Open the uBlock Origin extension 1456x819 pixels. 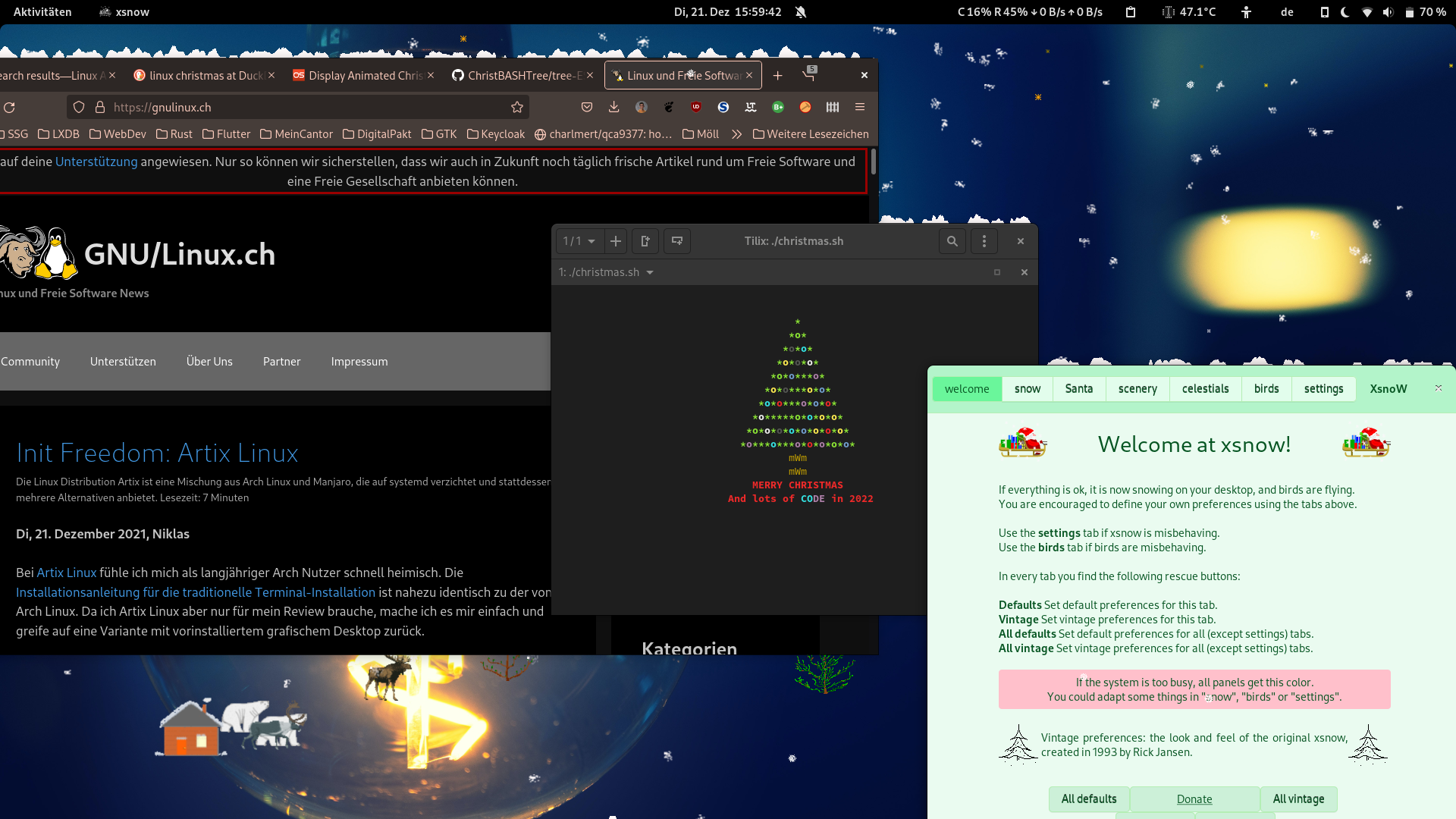coord(696,108)
